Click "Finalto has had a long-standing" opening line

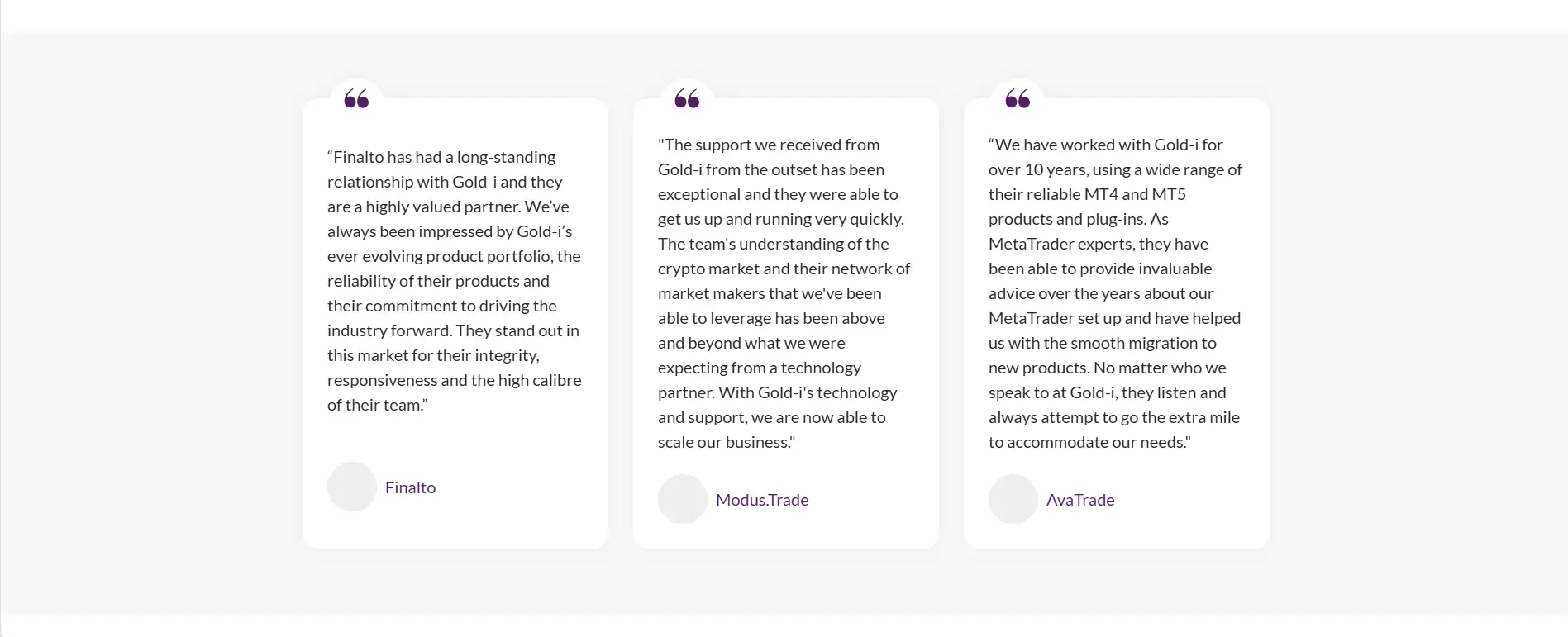[441, 157]
